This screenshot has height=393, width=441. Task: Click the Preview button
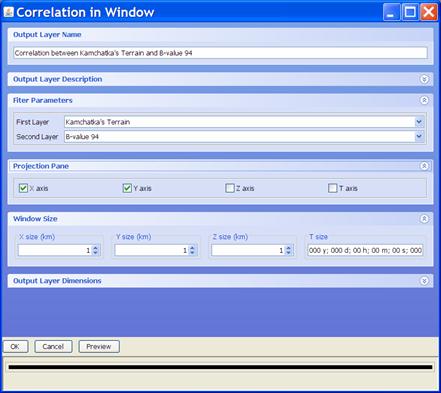(x=99, y=347)
